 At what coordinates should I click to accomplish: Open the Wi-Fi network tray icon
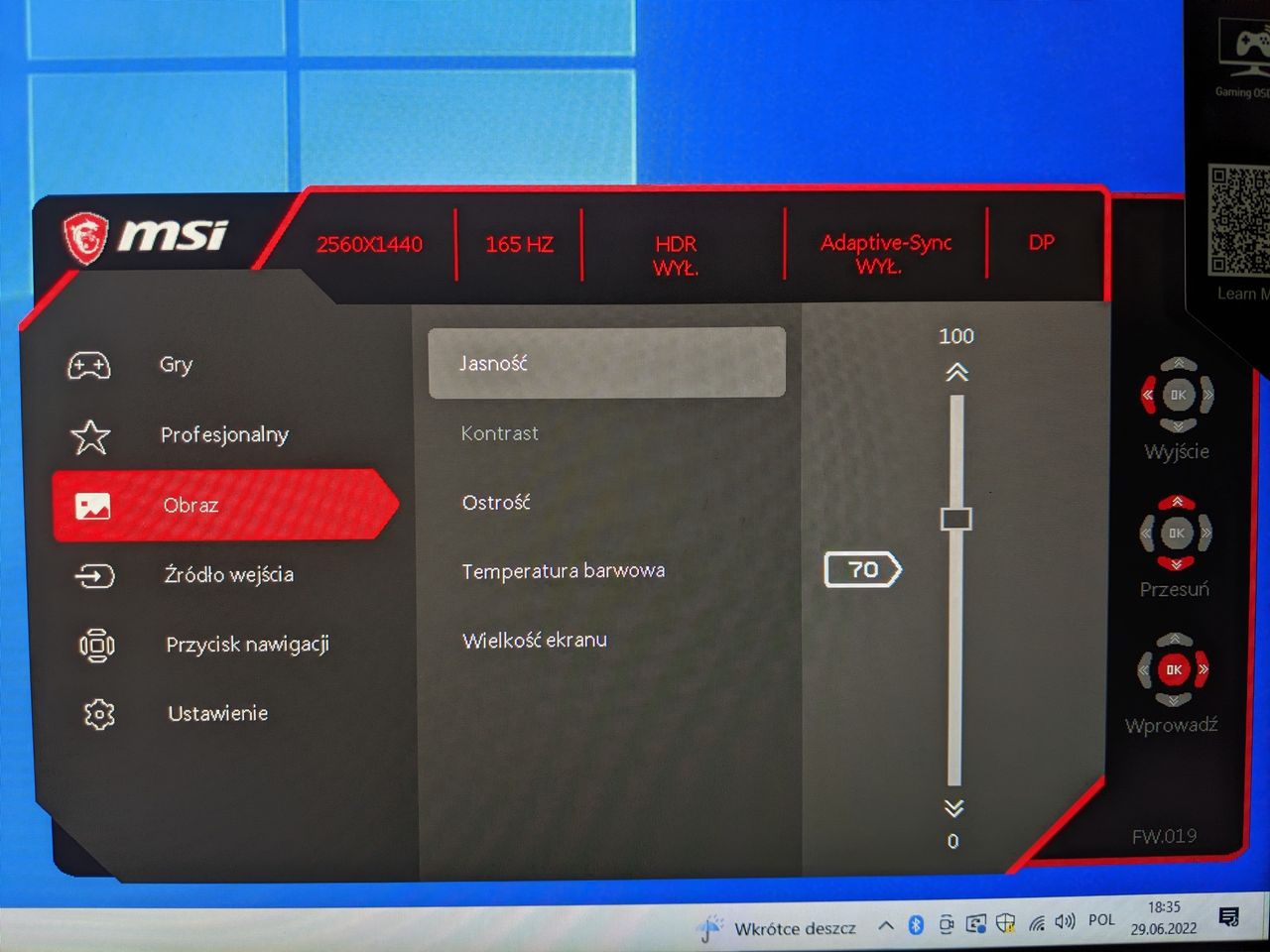pos(1037,924)
